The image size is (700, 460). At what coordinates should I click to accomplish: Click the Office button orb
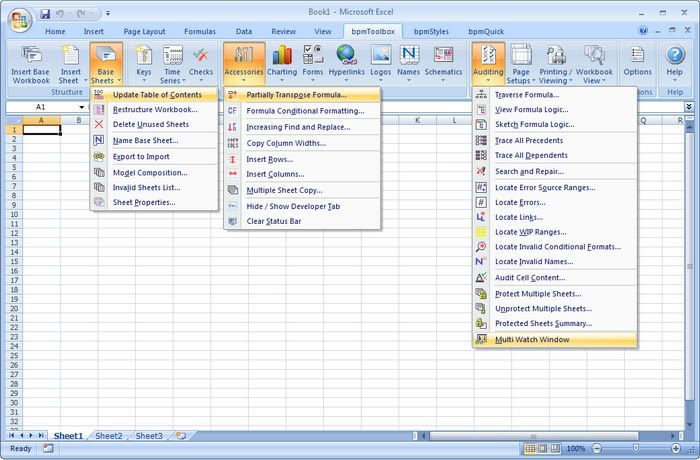pyautogui.click(x=20, y=21)
